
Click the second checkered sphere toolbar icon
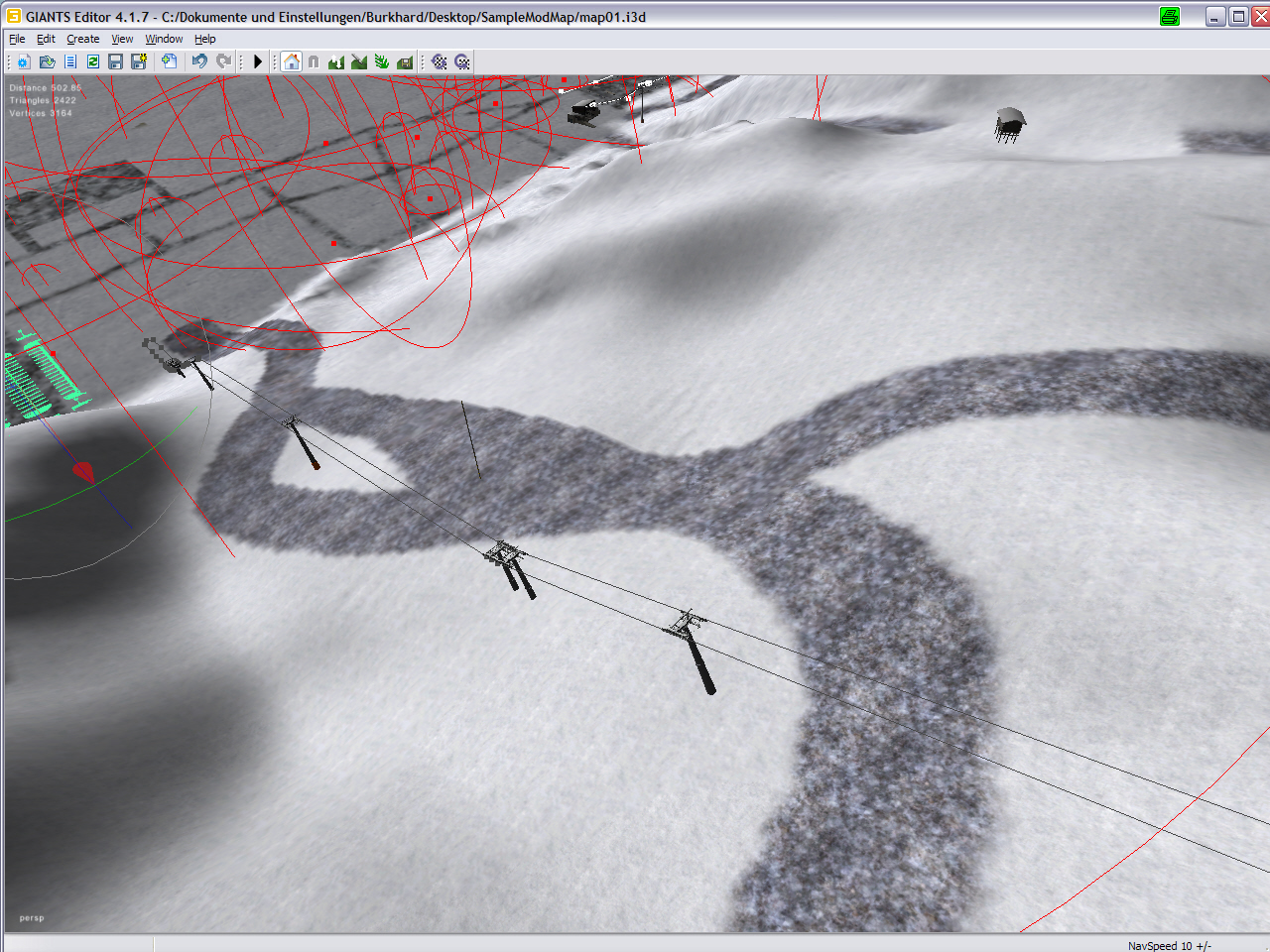coord(462,61)
